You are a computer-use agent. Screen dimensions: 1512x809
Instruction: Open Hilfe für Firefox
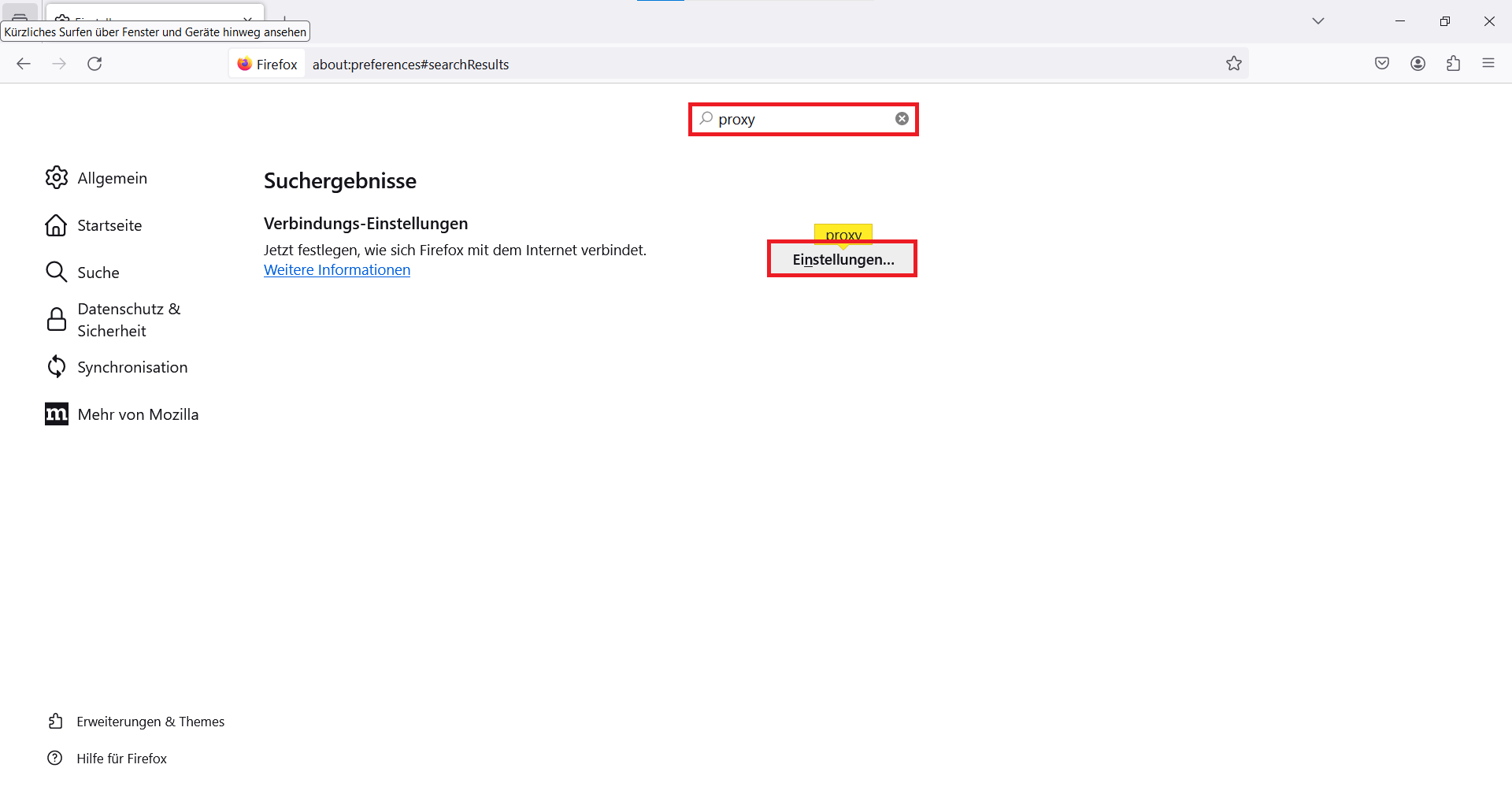click(121, 759)
